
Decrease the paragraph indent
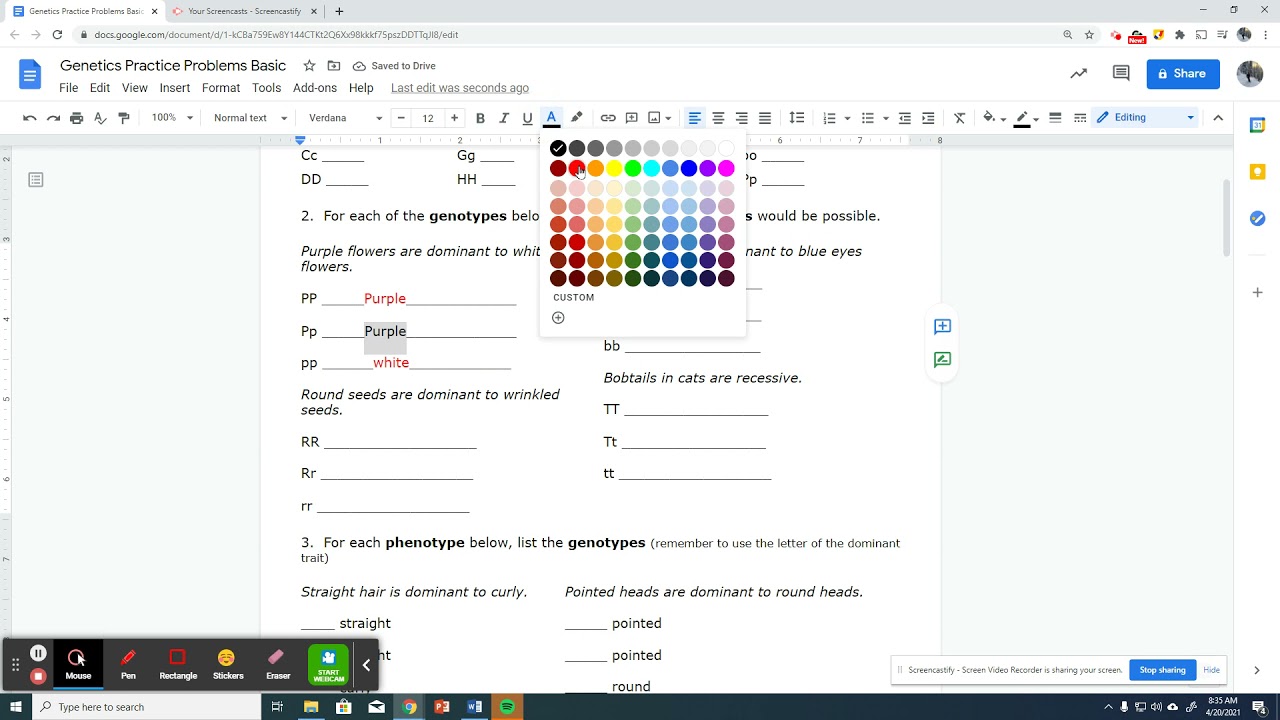905,118
